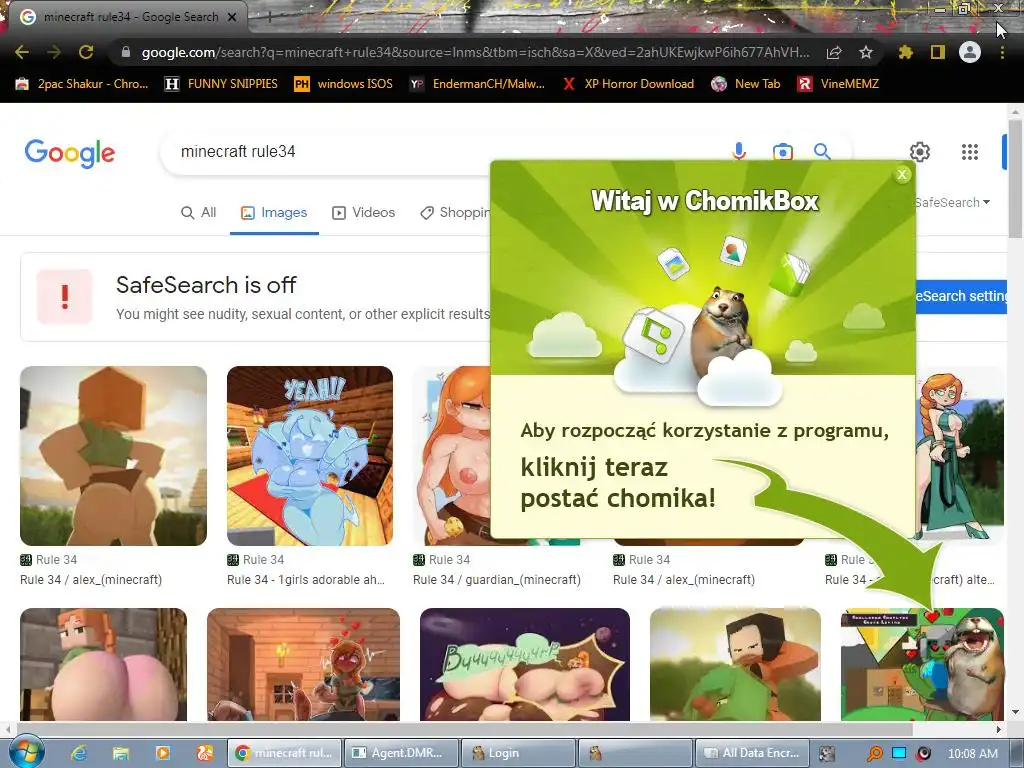The width and height of the screenshot is (1024, 768).
Task: Click the orange magnifier tray icon
Action: pyautogui.click(x=874, y=753)
